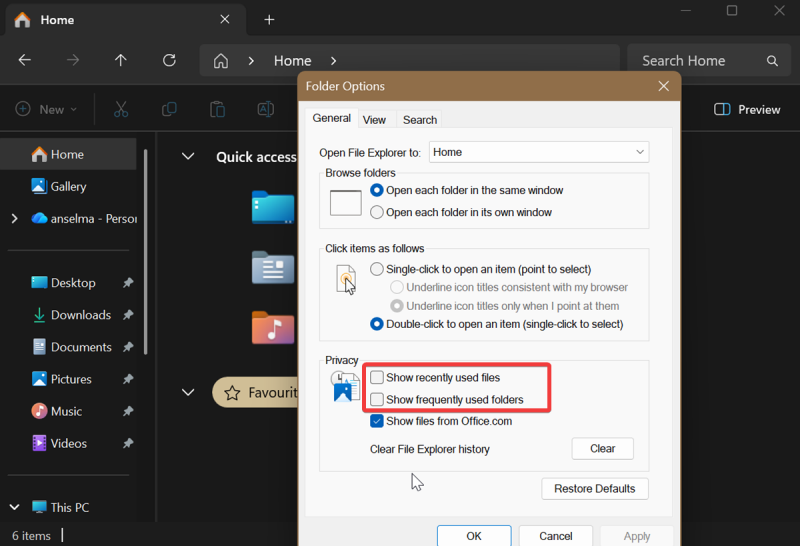Viewport: 800px width, 546px height.
Task: Click the Back navigation arrow
Action: pyautogui.click(x=25, y=60)
